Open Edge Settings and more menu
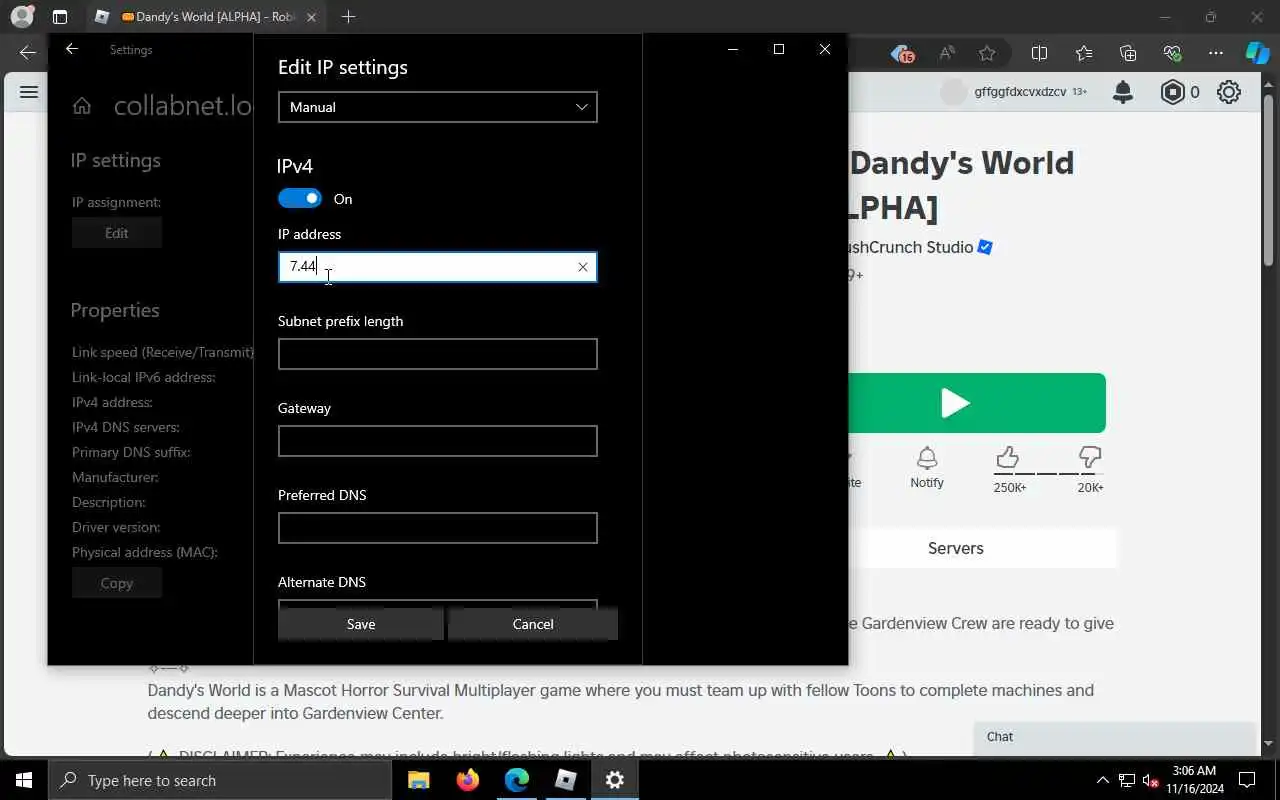The image size is (1280, 800). [x=1216, y=53]
